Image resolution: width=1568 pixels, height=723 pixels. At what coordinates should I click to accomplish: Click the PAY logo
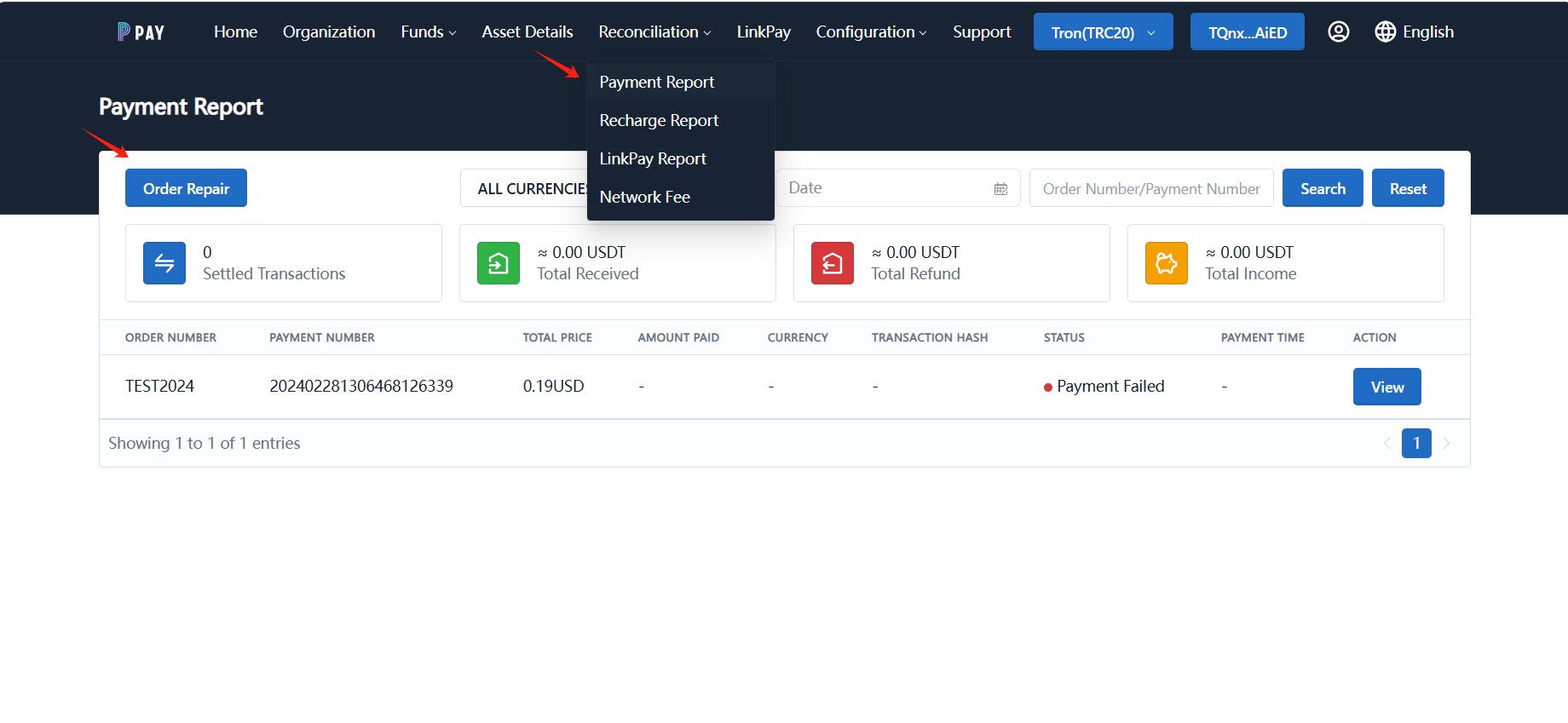click(x=141, y=32)
